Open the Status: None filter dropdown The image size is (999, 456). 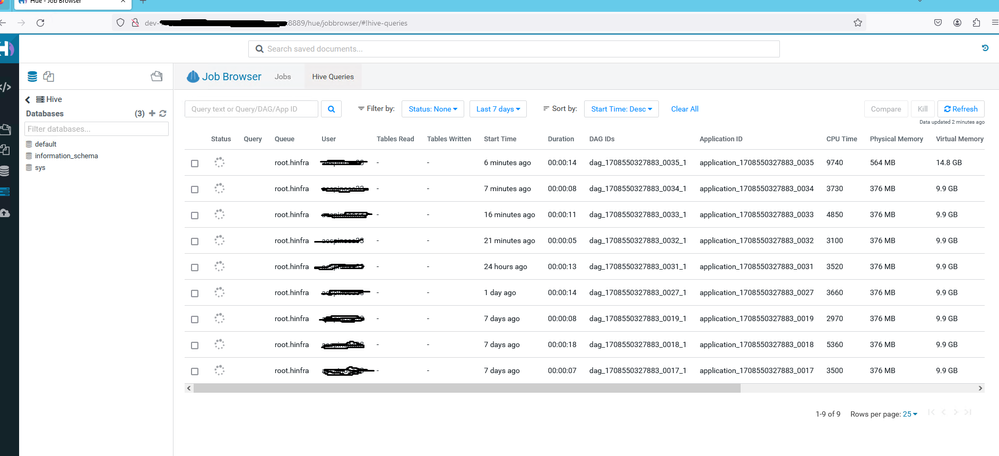tap(433, 109)
